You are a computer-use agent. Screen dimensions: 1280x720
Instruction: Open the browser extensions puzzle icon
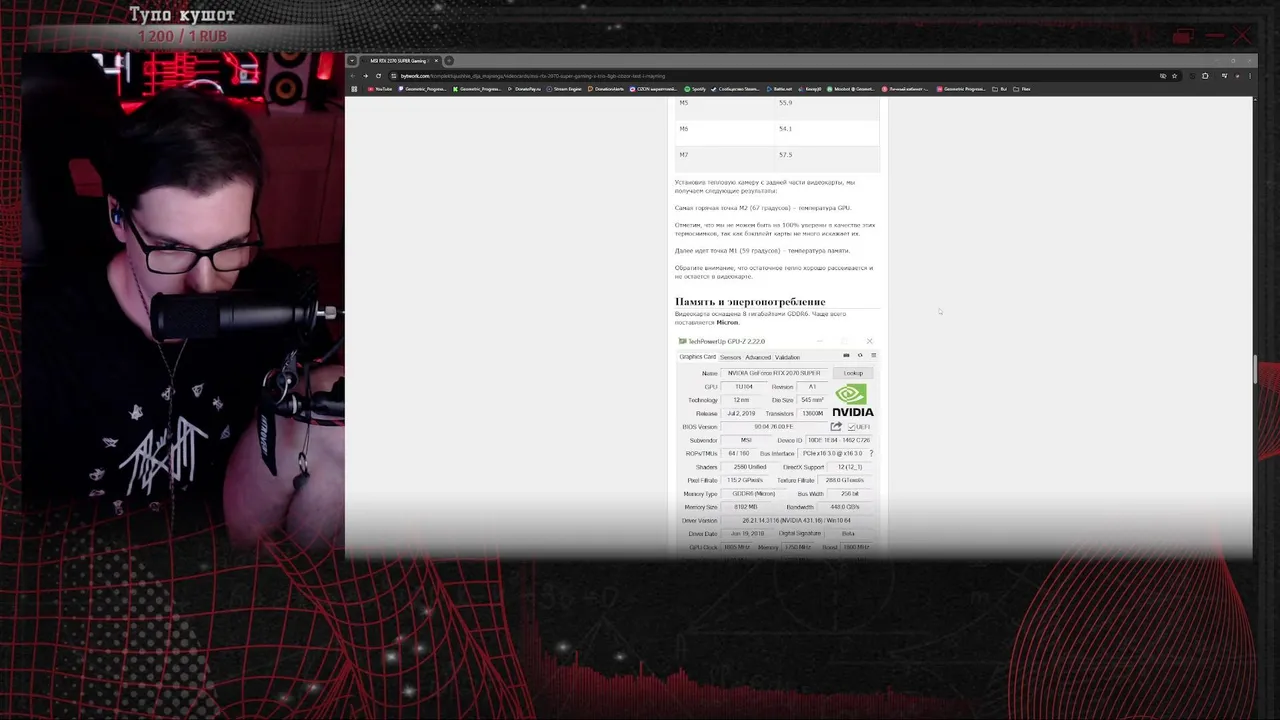(1205, 76)
